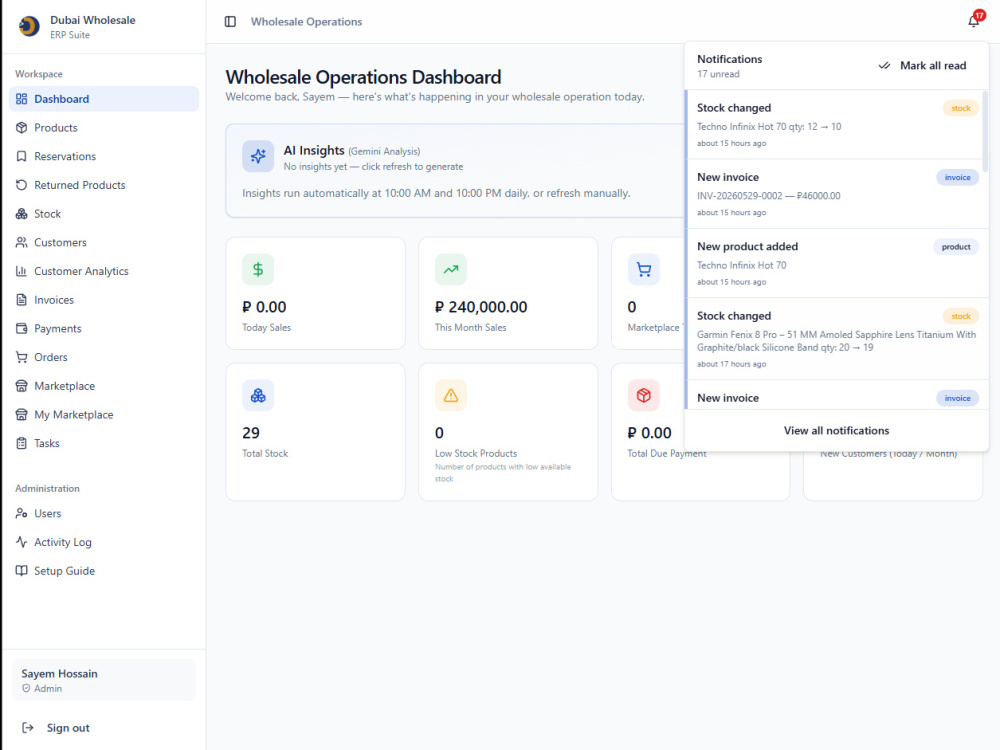Open Stock changed Techno Infinix notification
The width and height of the screenshot is (1000, 750).
[834, 124]
